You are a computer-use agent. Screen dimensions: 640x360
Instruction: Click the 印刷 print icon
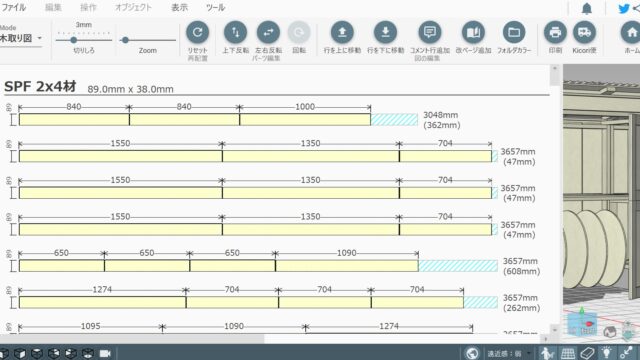(555, 32)
